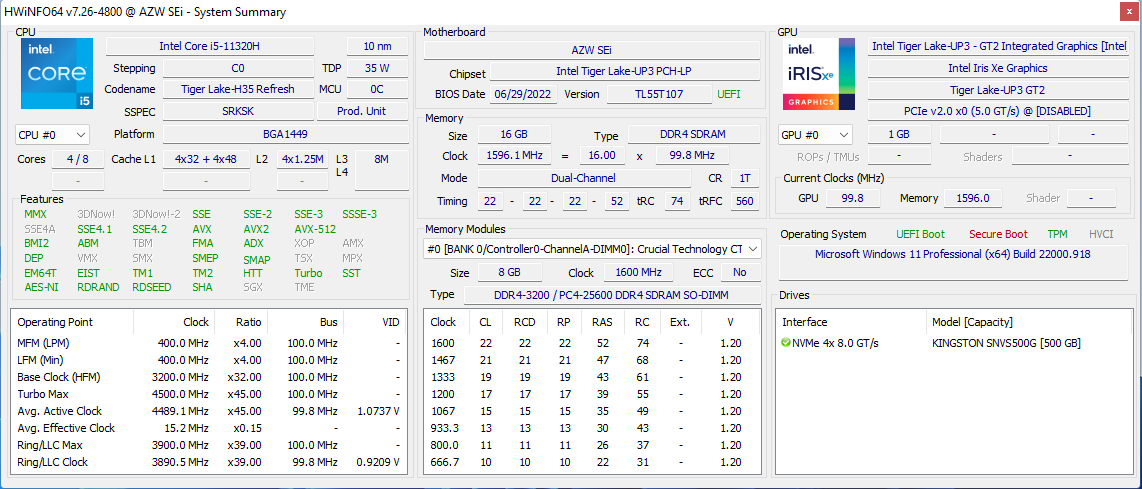Click the ECC No field
This screenshot has height=489, width=1142.
tap(741, 273)
